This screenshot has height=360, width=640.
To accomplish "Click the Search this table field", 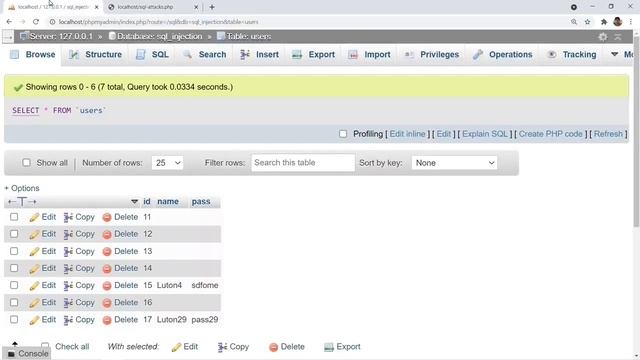I will pos(302,162).
